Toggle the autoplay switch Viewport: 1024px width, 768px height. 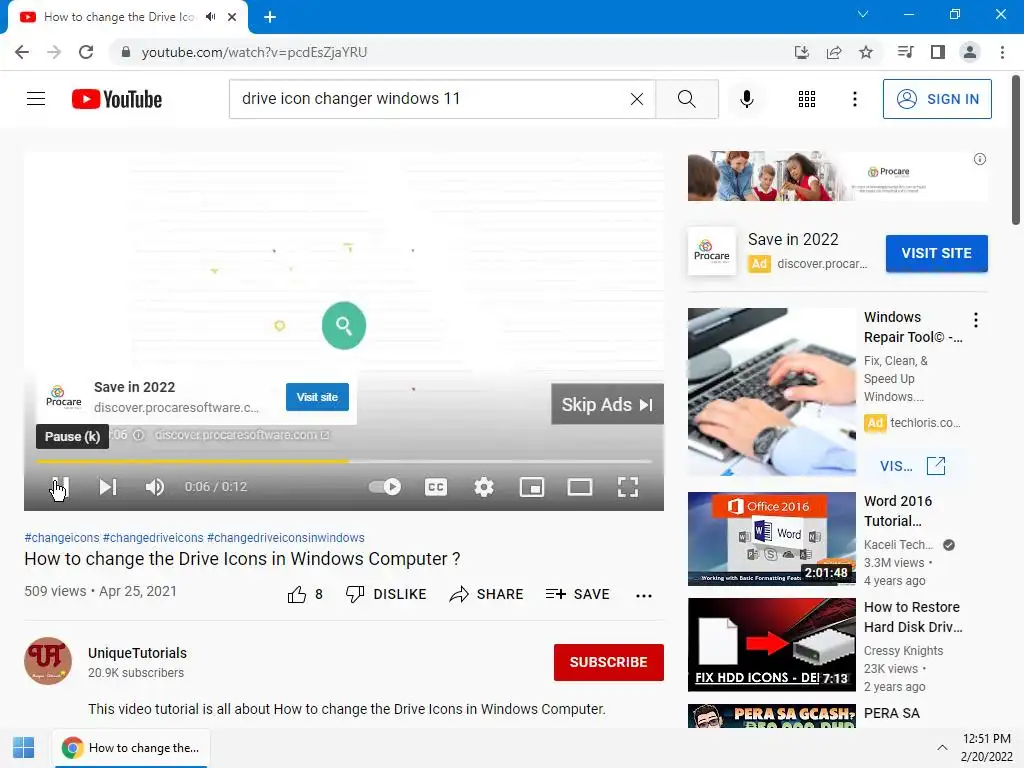point(385,487)
